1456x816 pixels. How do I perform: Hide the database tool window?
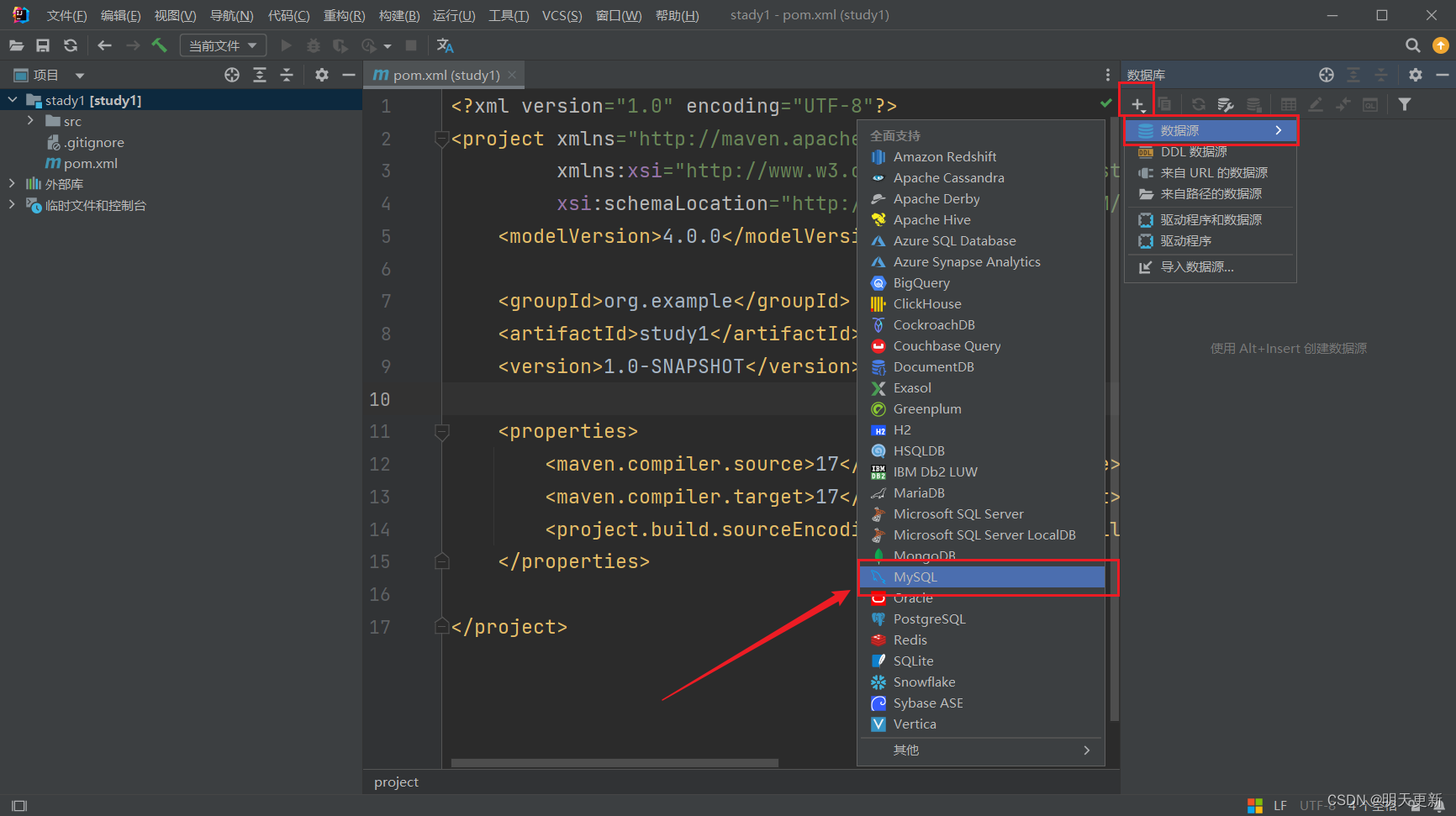pos(1443,75)
